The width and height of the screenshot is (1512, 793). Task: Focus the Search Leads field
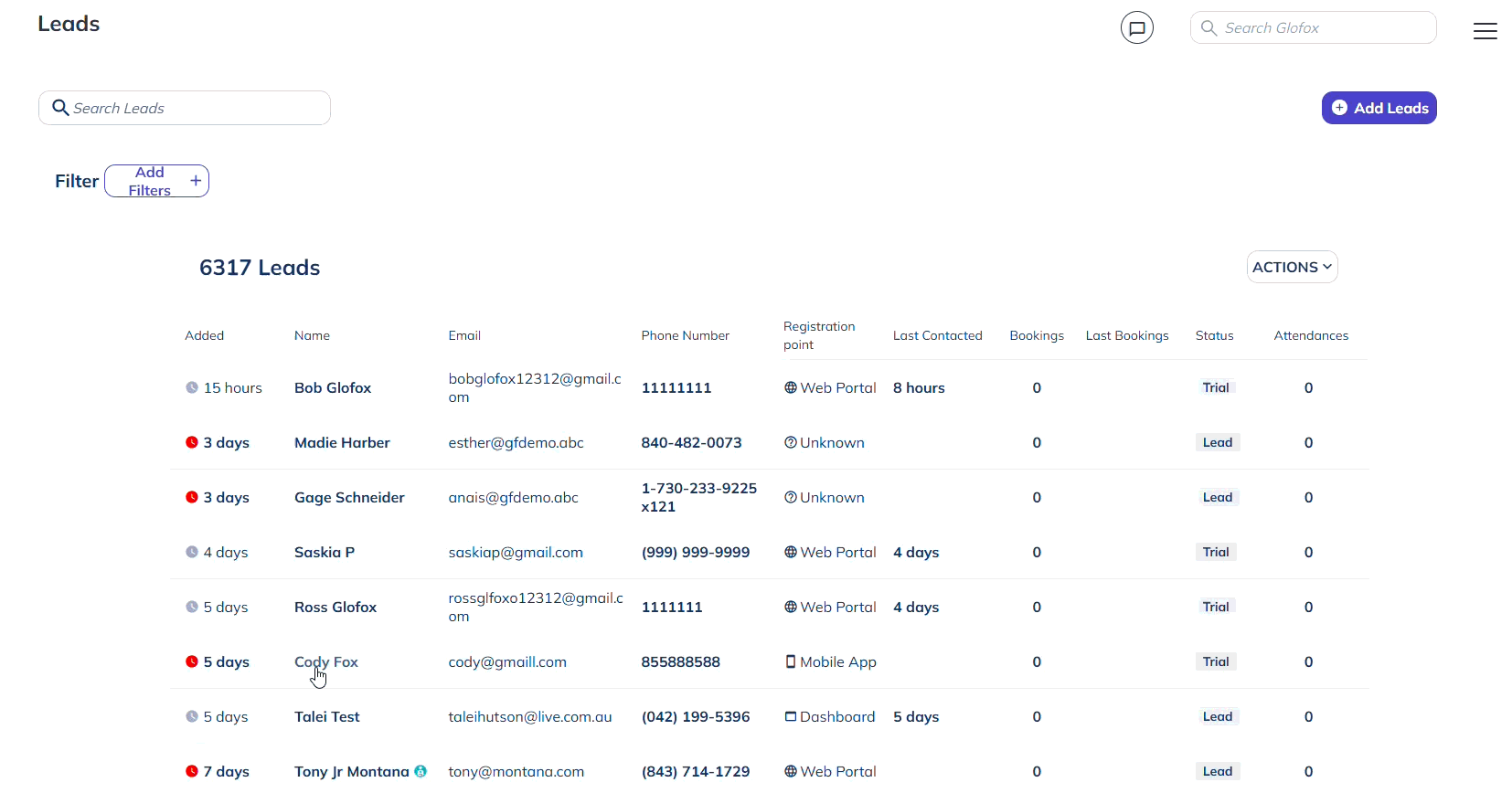(185, 108)
